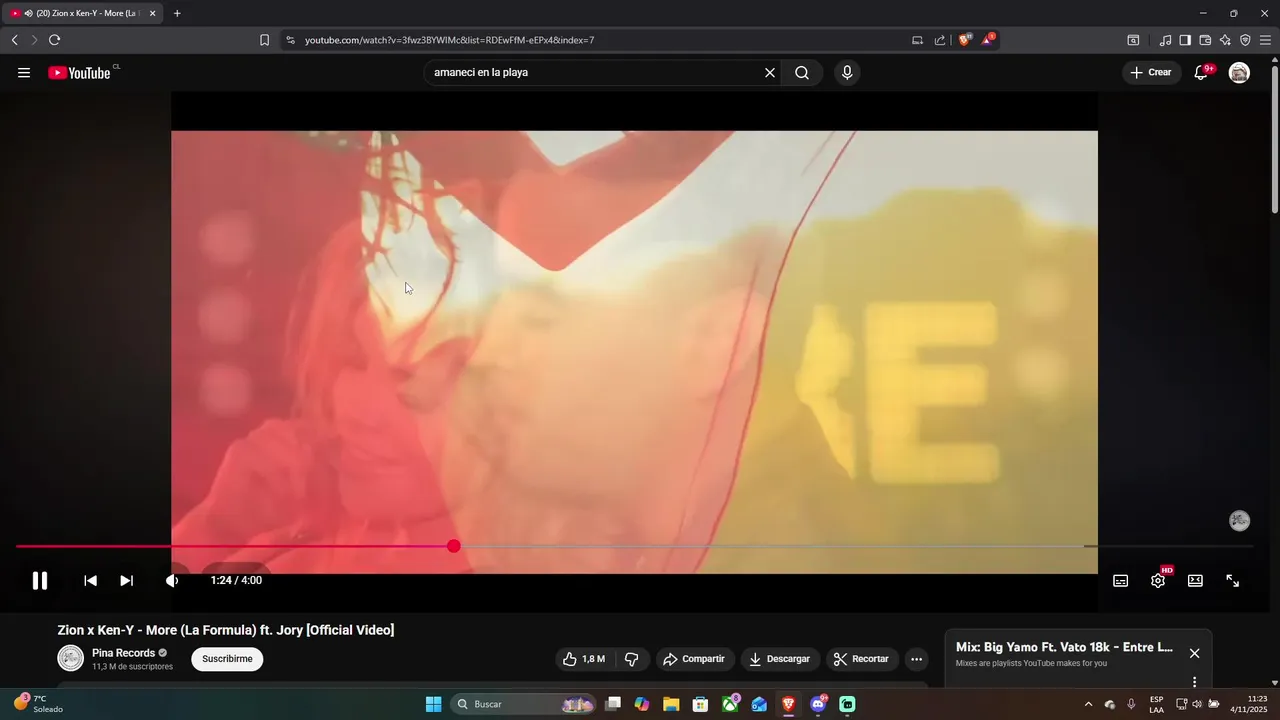
Task: Like the video (1,8 M)
Action: (x=584, y=659)
